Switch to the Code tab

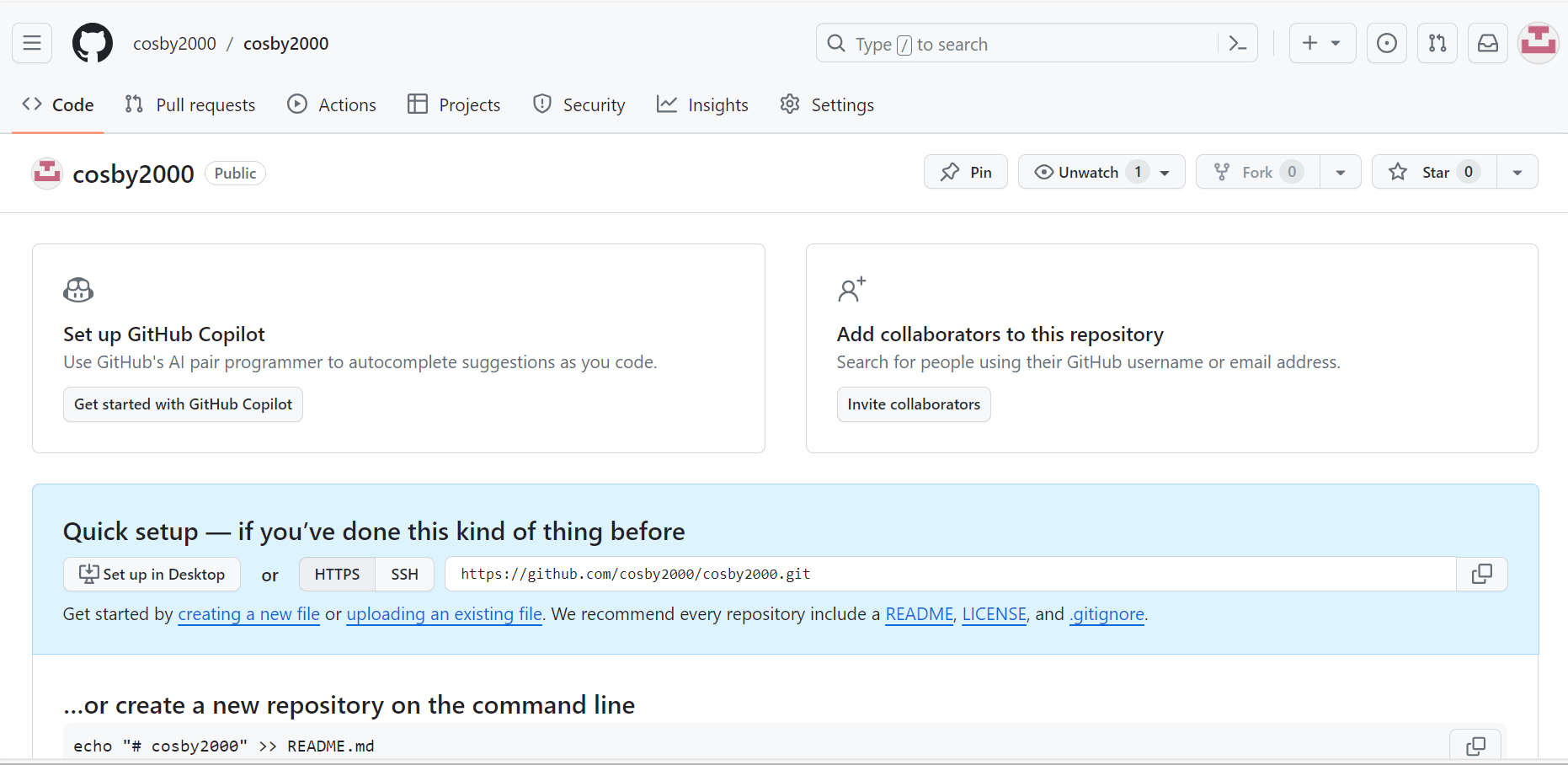coord(58,104)
